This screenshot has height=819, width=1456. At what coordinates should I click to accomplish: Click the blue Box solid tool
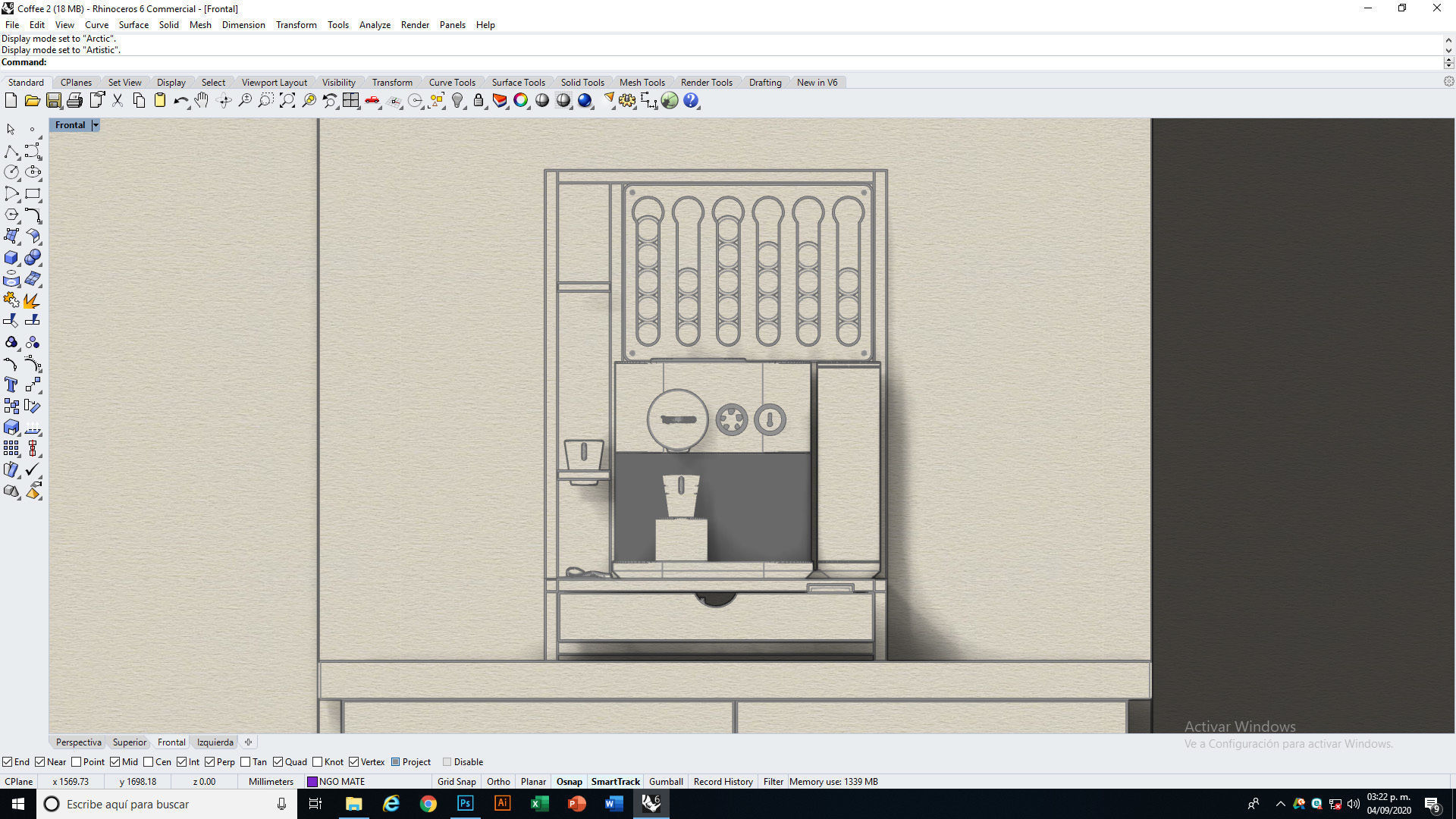[x=11, y=258]
